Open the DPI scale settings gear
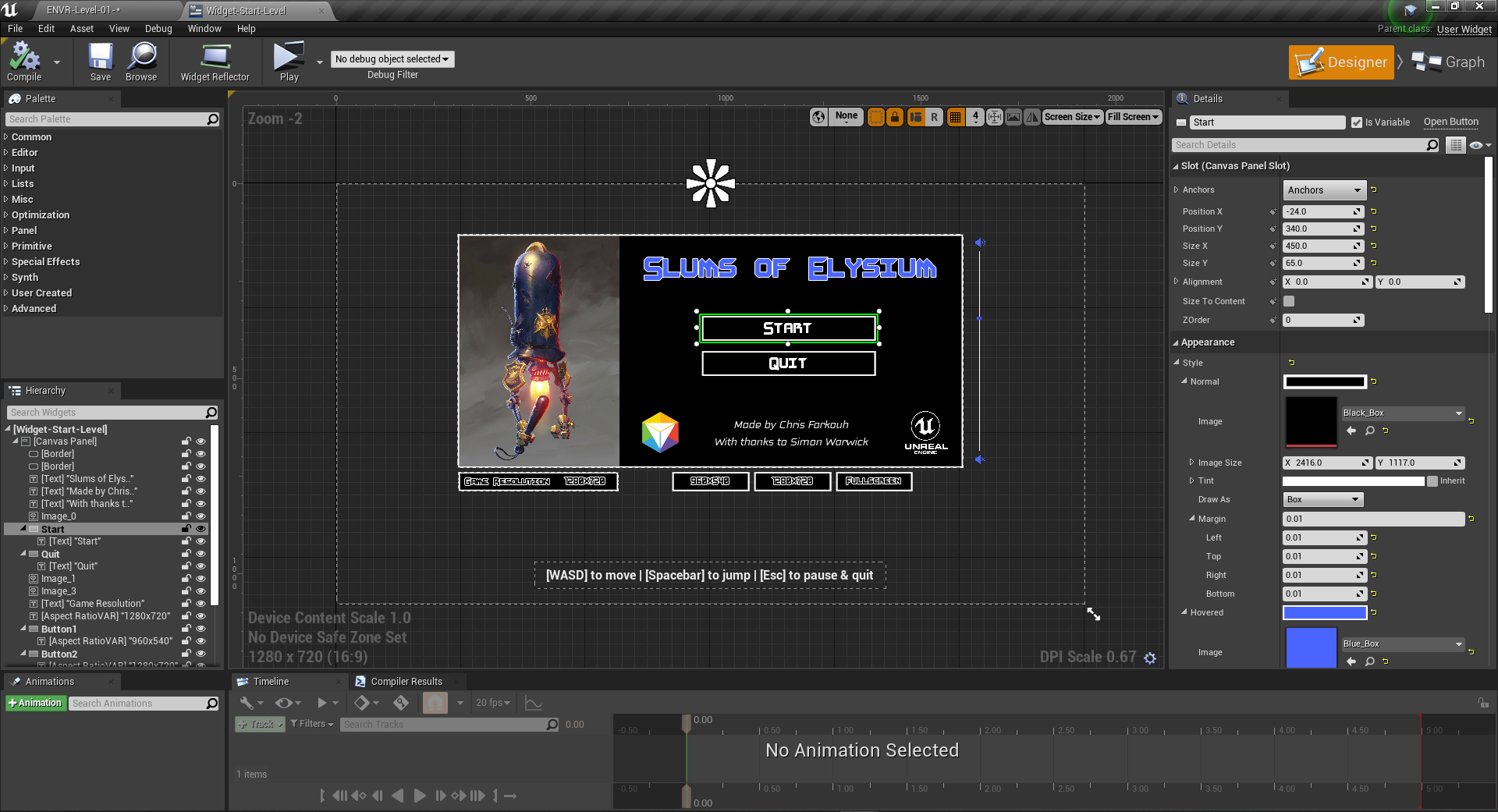Screen dimensions: 1498x812 (1150, 658)
